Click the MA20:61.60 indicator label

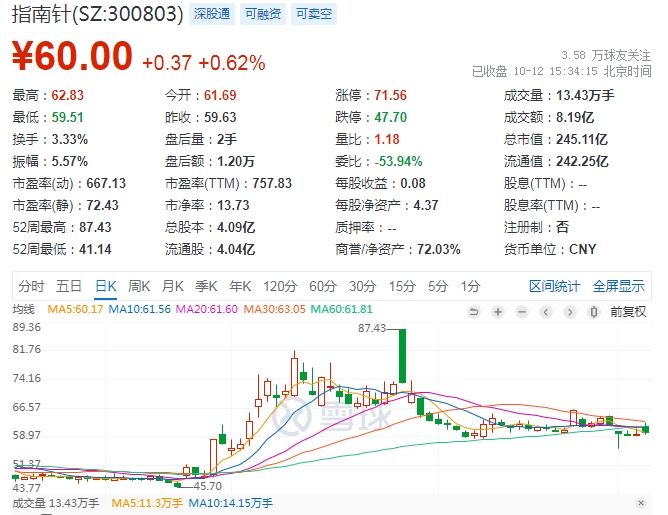coord(207,309)
